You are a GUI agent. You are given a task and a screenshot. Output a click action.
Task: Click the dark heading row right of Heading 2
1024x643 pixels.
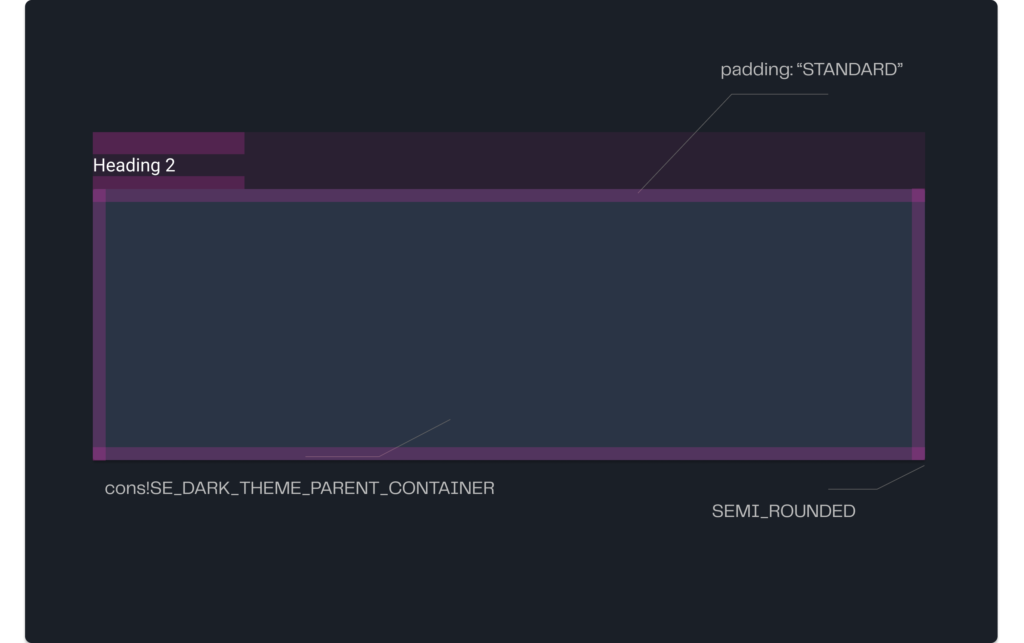click(584, 160)
